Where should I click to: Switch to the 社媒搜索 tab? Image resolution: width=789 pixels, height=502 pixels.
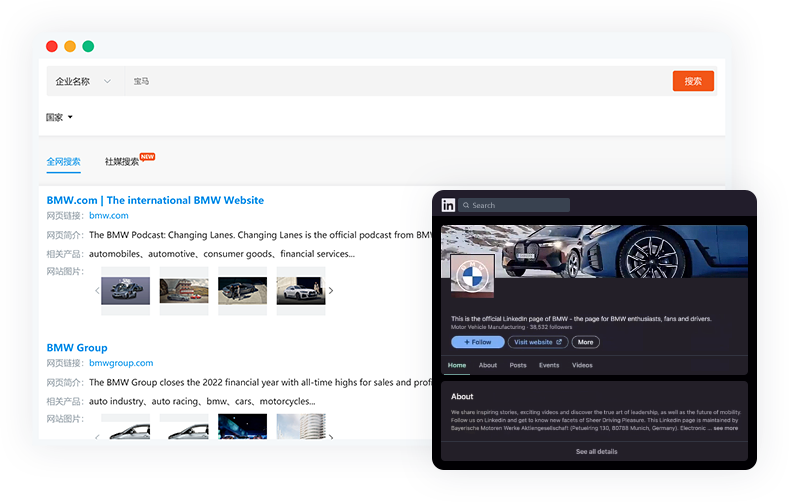pos(122,161)
